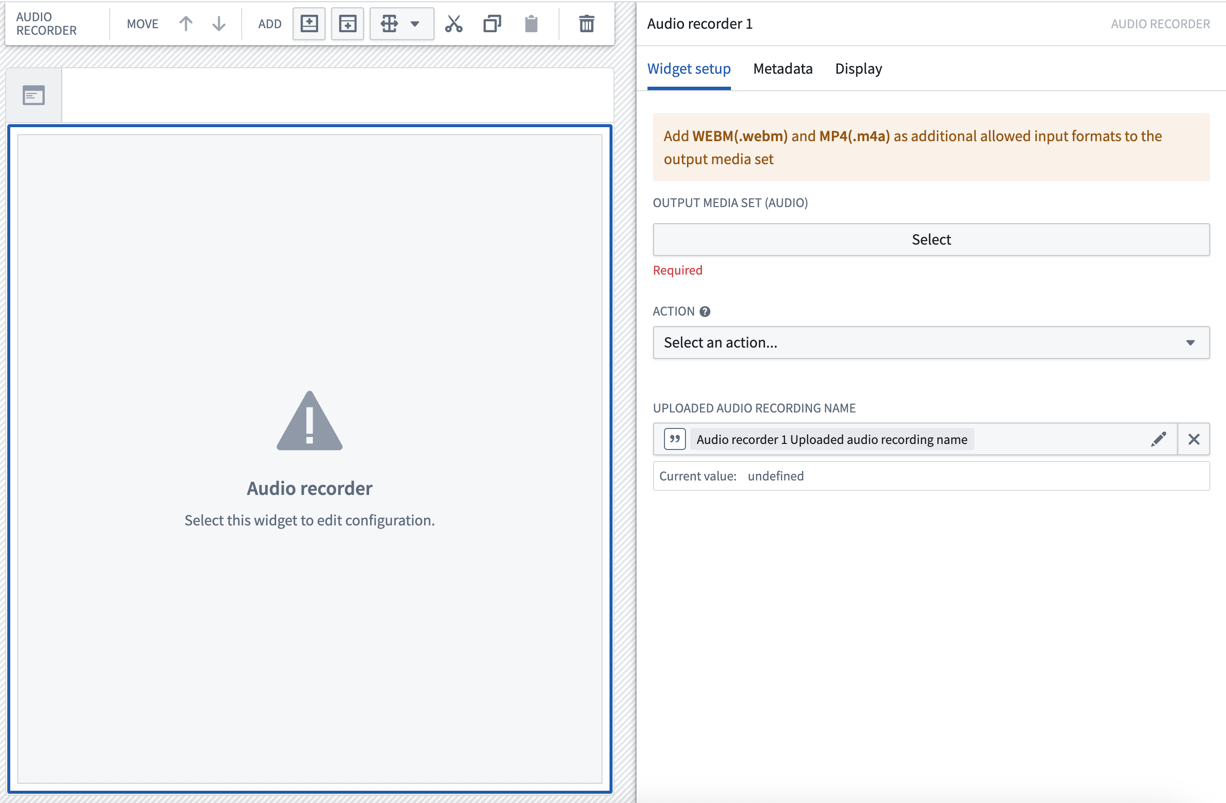Click the Current value field

pos(930,476)
